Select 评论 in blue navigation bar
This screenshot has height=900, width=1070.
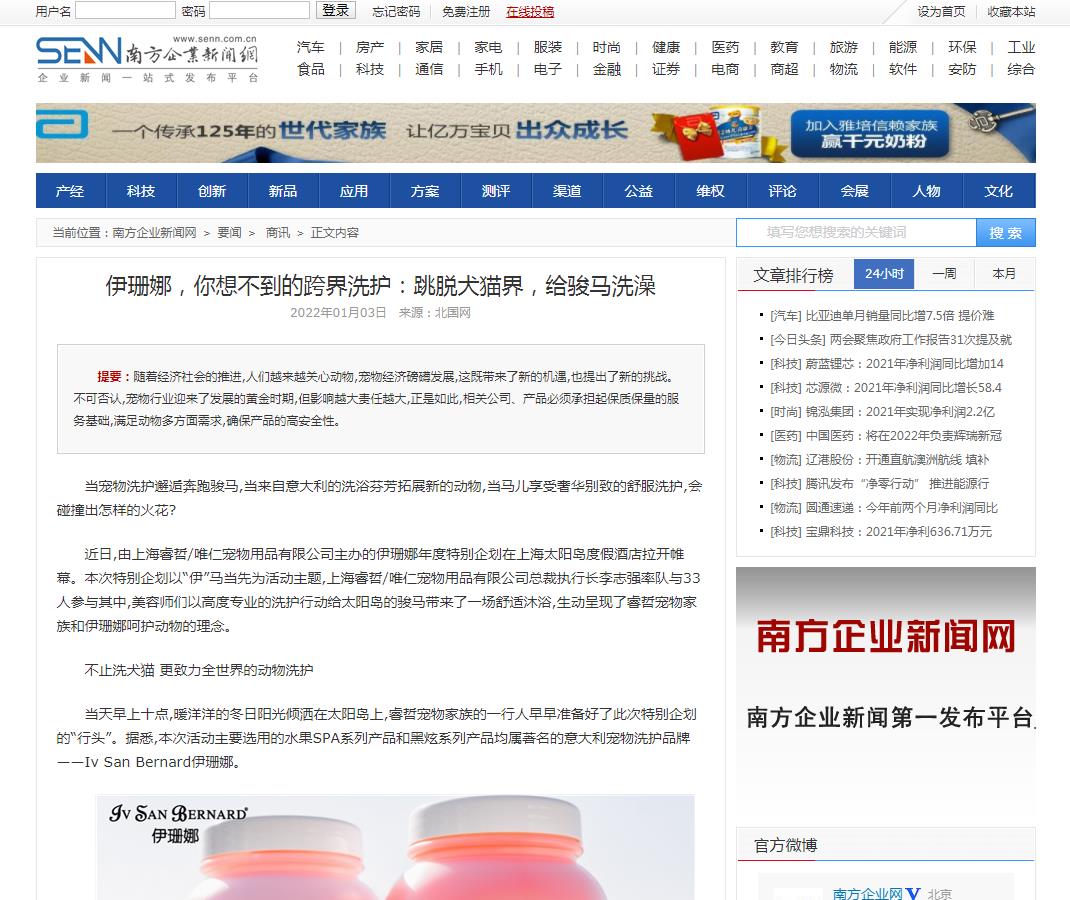point(783,191)
